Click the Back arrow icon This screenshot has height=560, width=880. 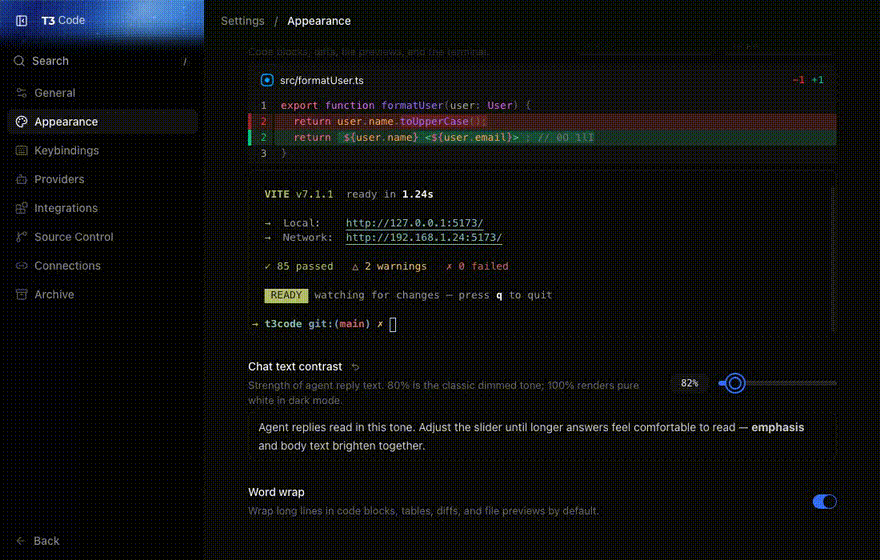point(21,541)
